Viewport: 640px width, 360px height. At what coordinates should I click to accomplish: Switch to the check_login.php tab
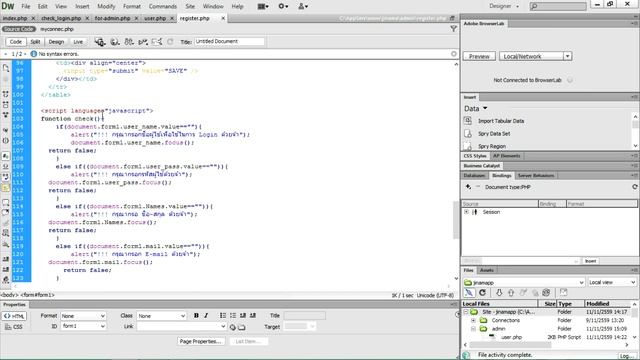(61, 18)
